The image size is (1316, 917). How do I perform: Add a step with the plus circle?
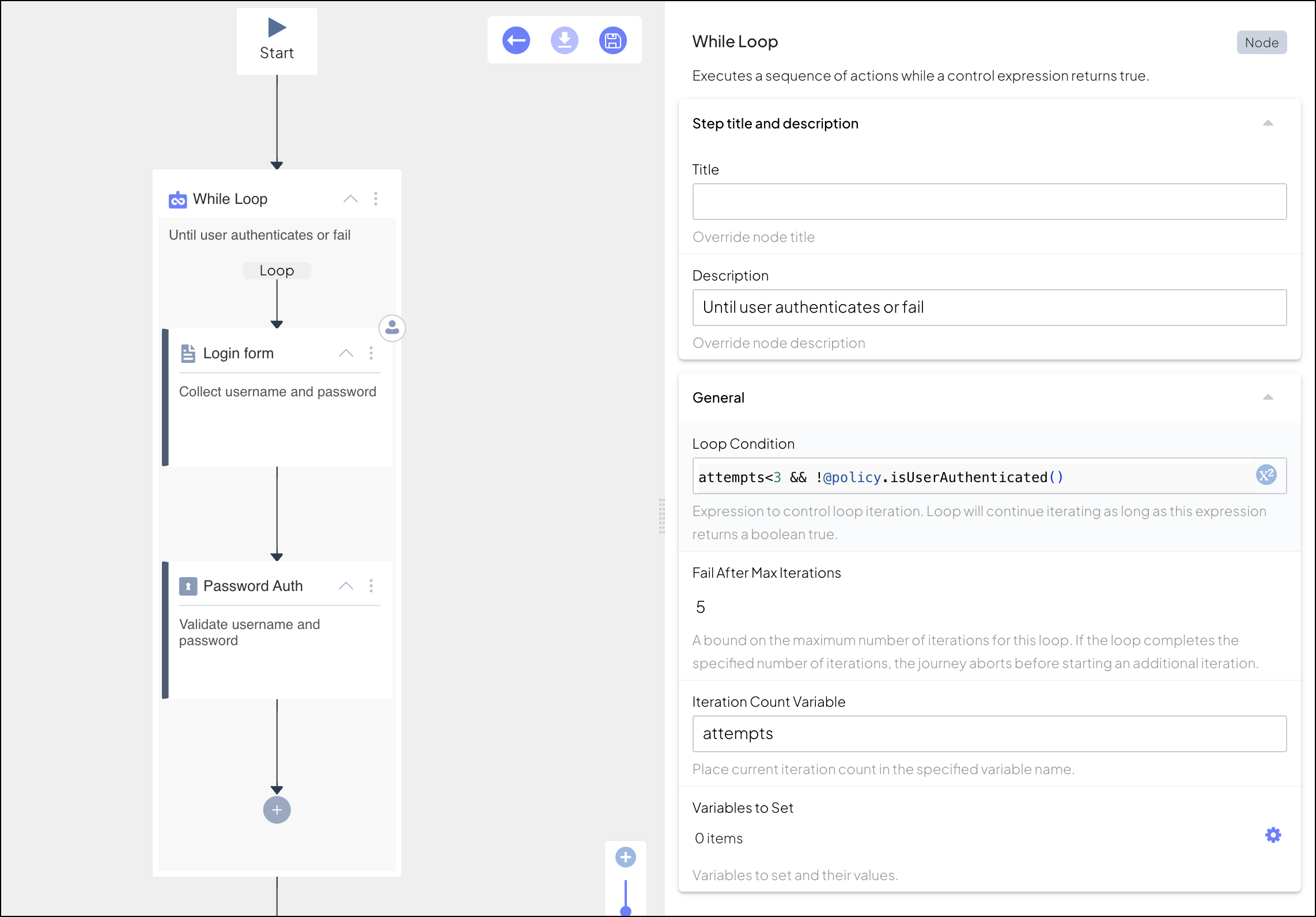click(277, 810)
